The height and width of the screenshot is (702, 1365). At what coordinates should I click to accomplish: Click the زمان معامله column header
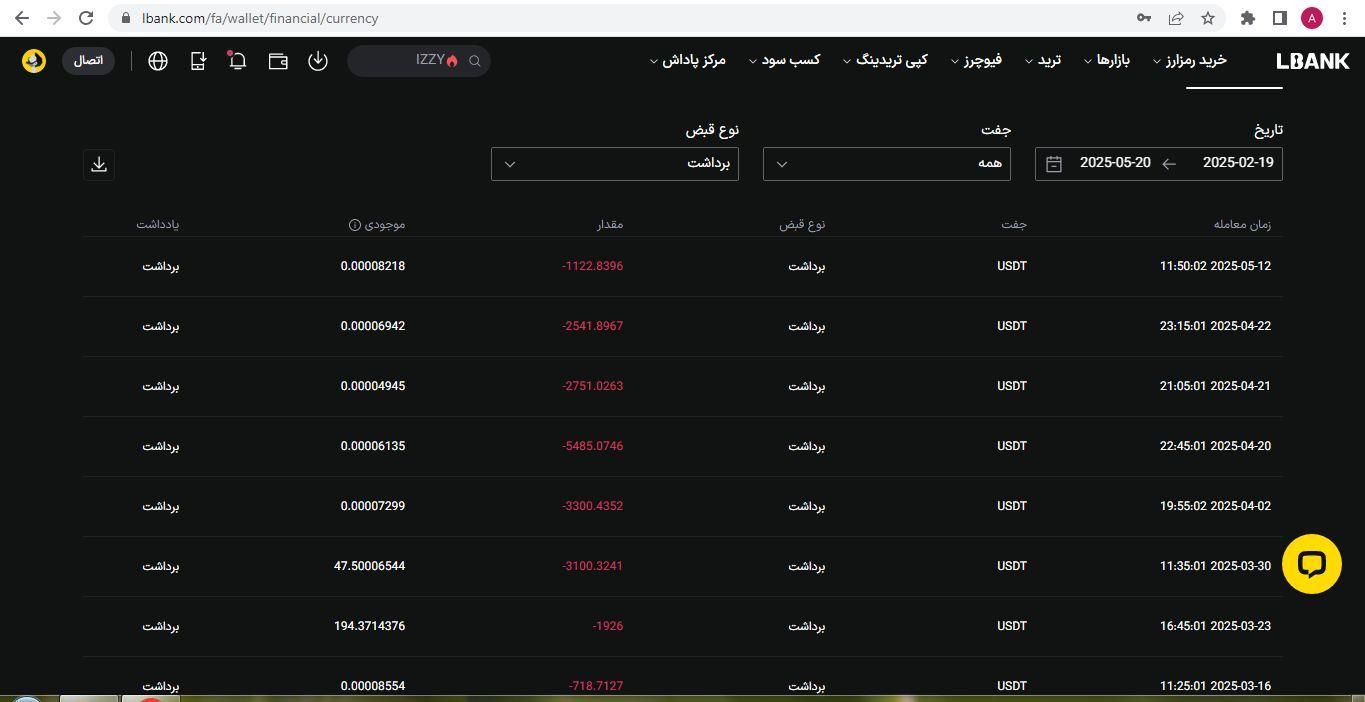click(x=1242, y=224)
